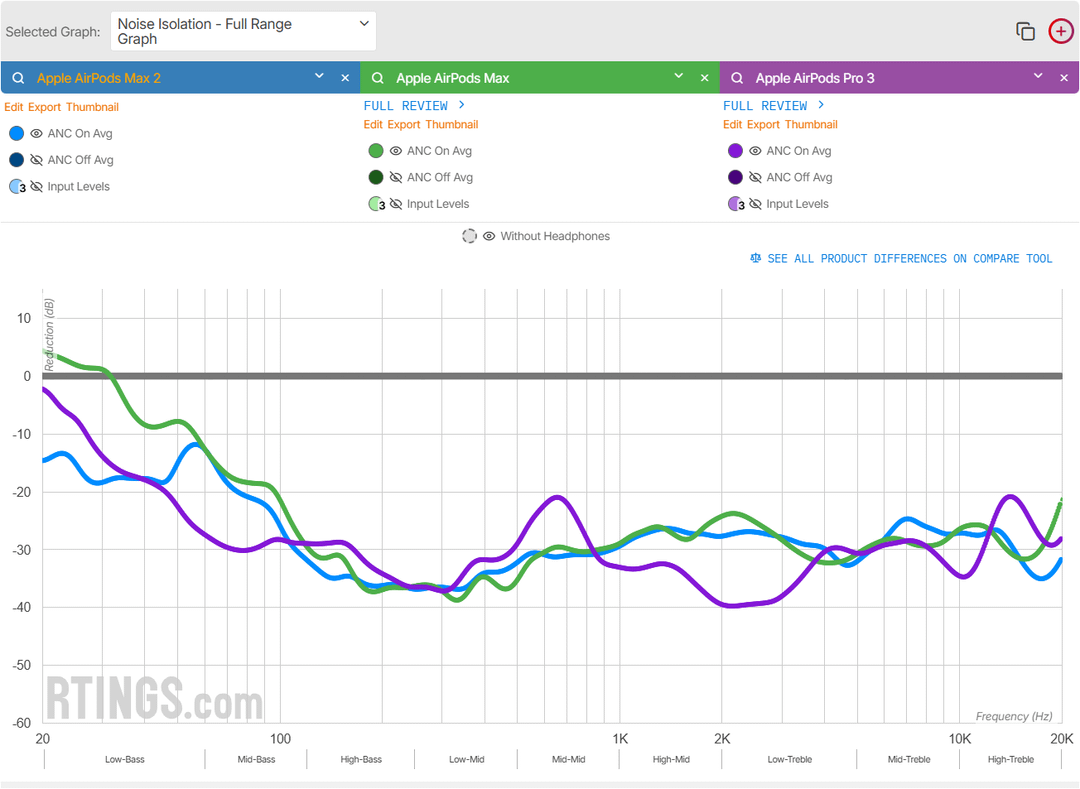
Task: Expand Apple AirPods Pro 3 product dropdown chevron
Action: 1038,76
